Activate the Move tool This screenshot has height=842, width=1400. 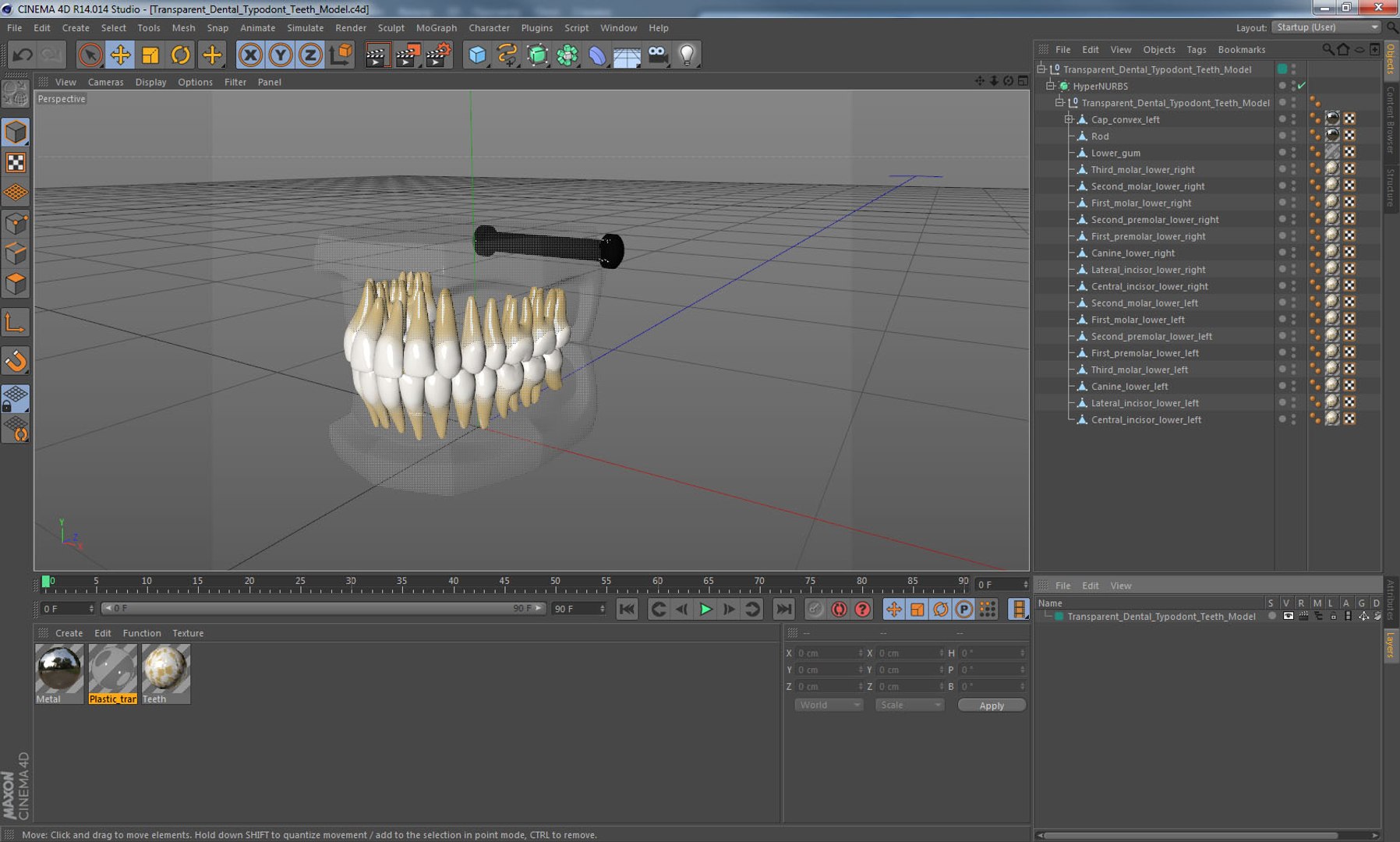pyautogui.click(x=121, y=55)
